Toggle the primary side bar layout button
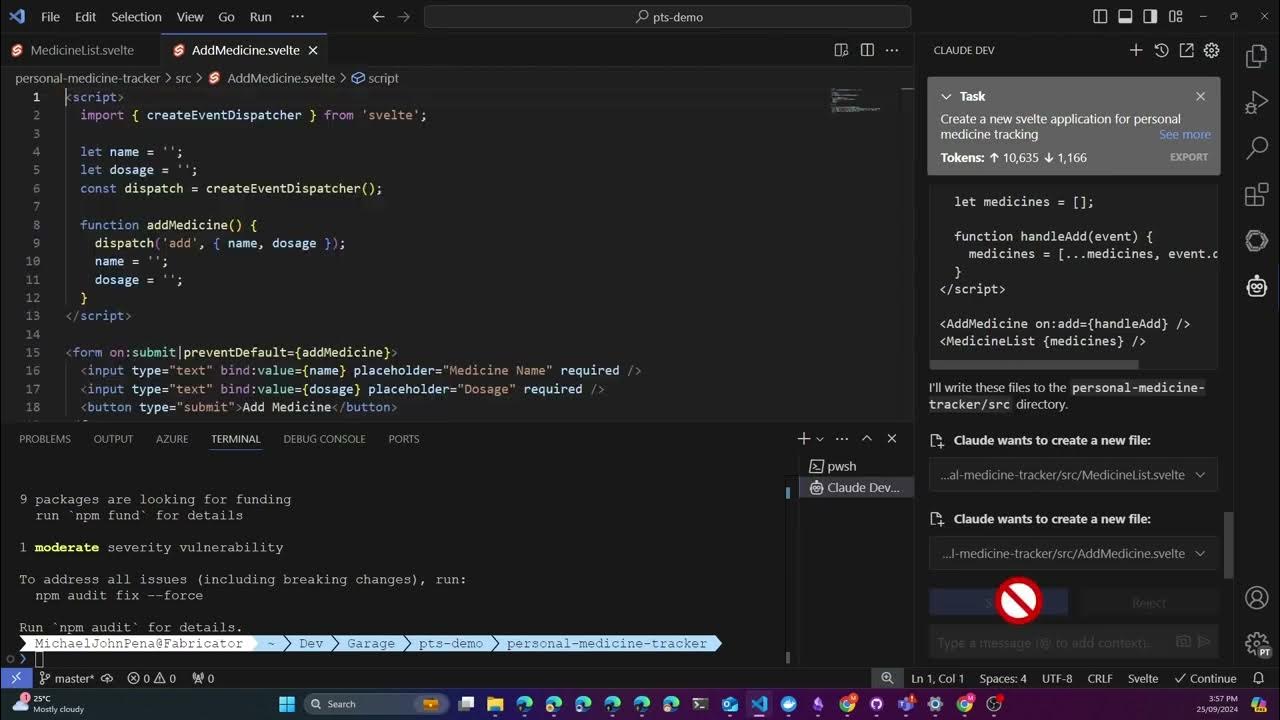 tap(1100, 17)
